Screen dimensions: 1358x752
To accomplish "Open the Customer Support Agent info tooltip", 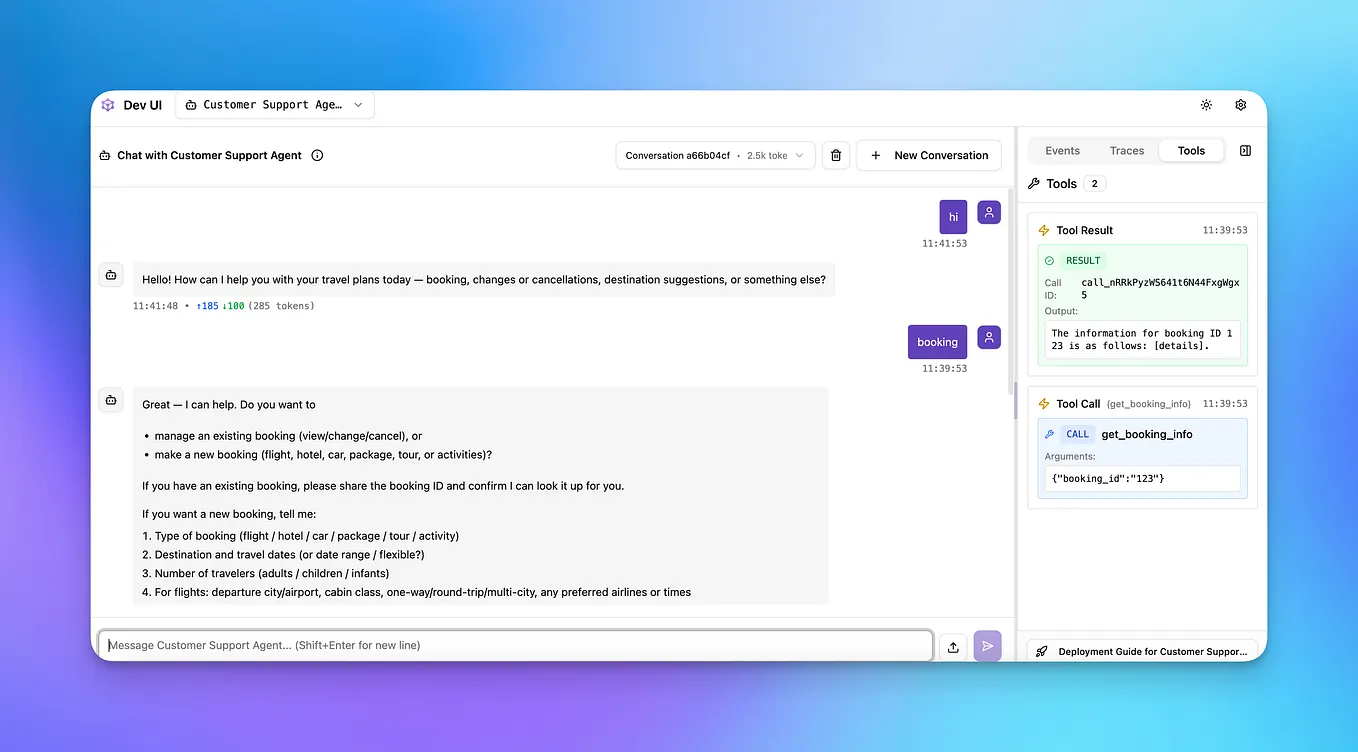I will (x=317, y=155).
